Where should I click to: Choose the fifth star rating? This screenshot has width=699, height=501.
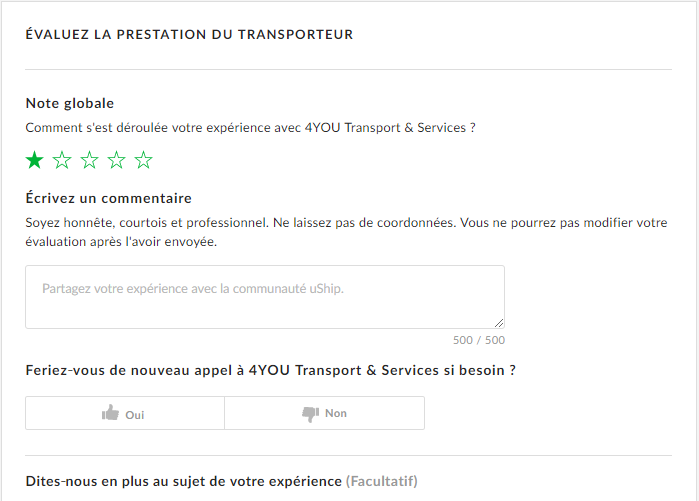[143, 160]
